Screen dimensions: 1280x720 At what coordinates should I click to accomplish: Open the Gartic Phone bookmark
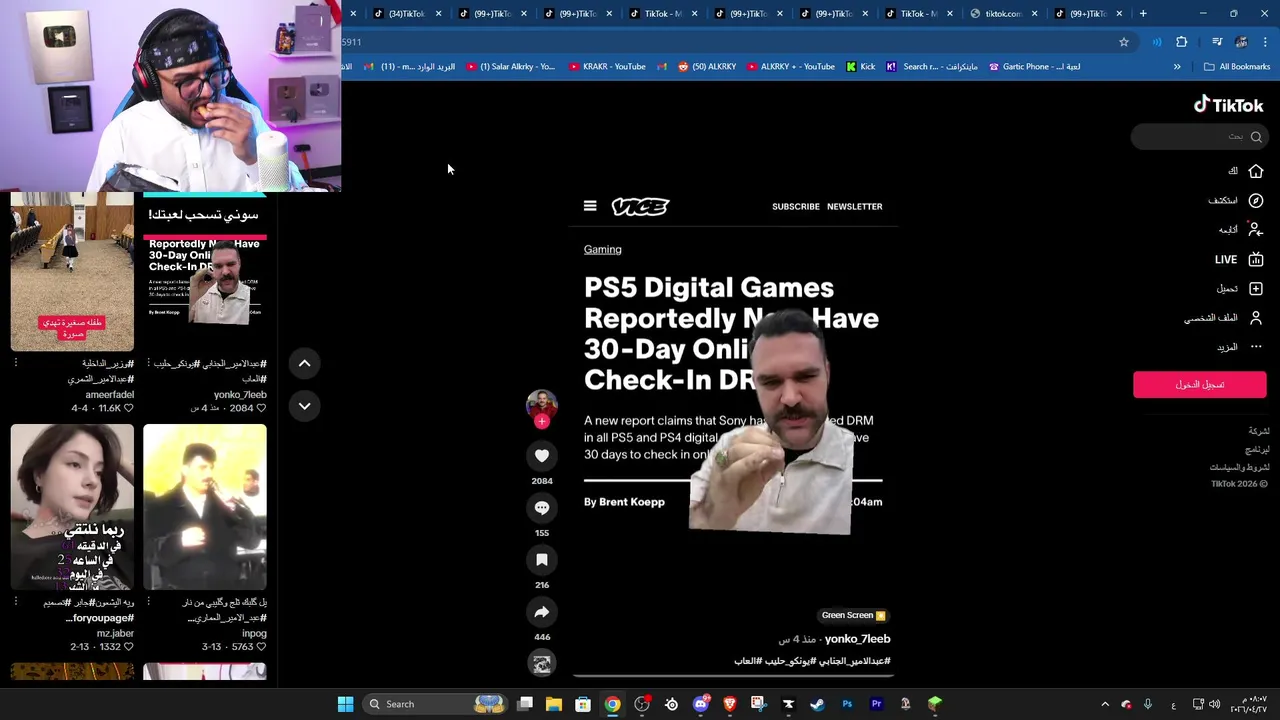pos(1034,67)
